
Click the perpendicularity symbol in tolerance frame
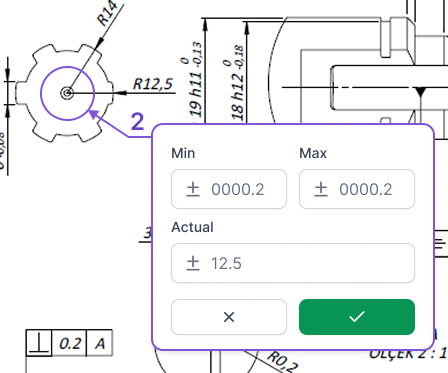tap(39, 343)
